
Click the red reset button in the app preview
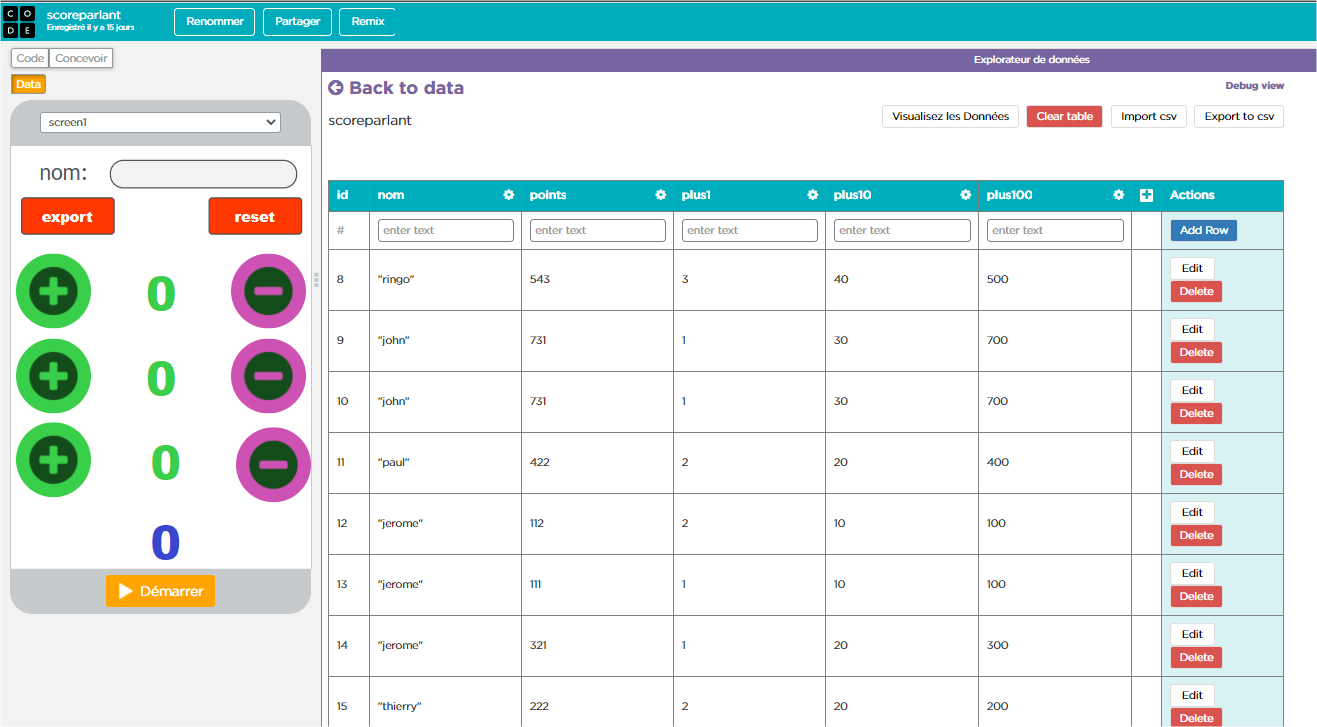coord(255,216)
